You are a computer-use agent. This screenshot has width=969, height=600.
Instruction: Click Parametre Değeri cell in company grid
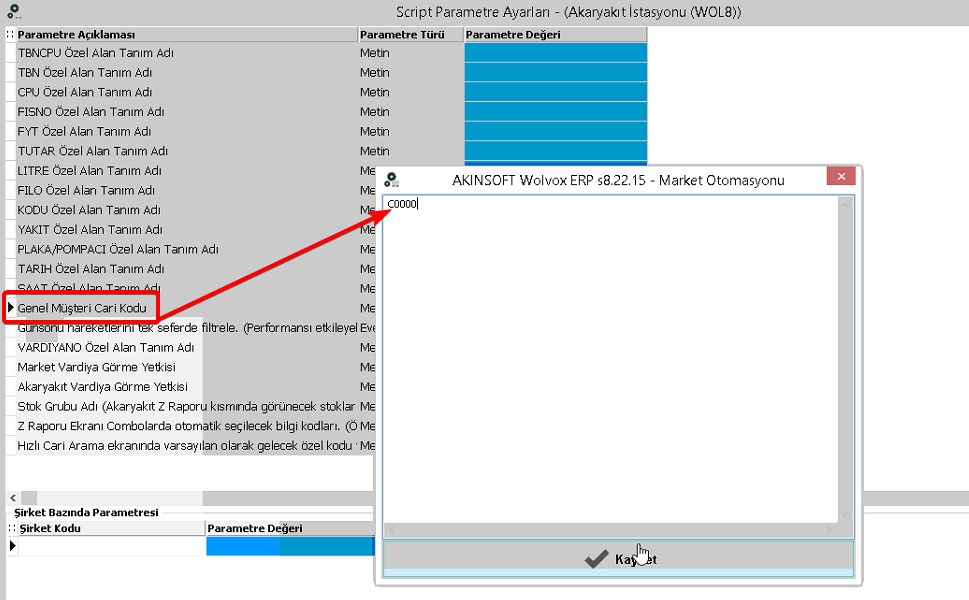290,546
